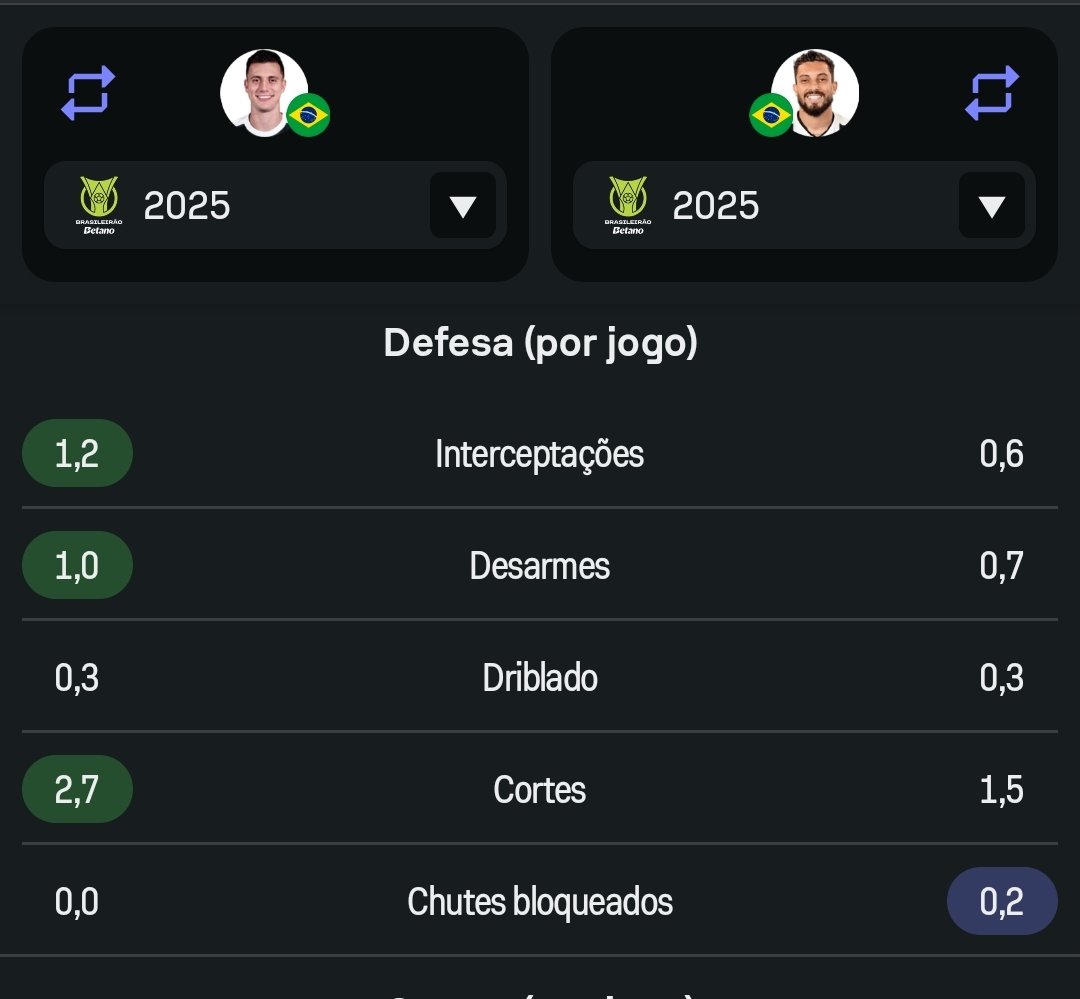Open the right 2025 season dropdown arrow
Screen dimensions: 1080x999
pyautogui.click(x=991, y=206)
